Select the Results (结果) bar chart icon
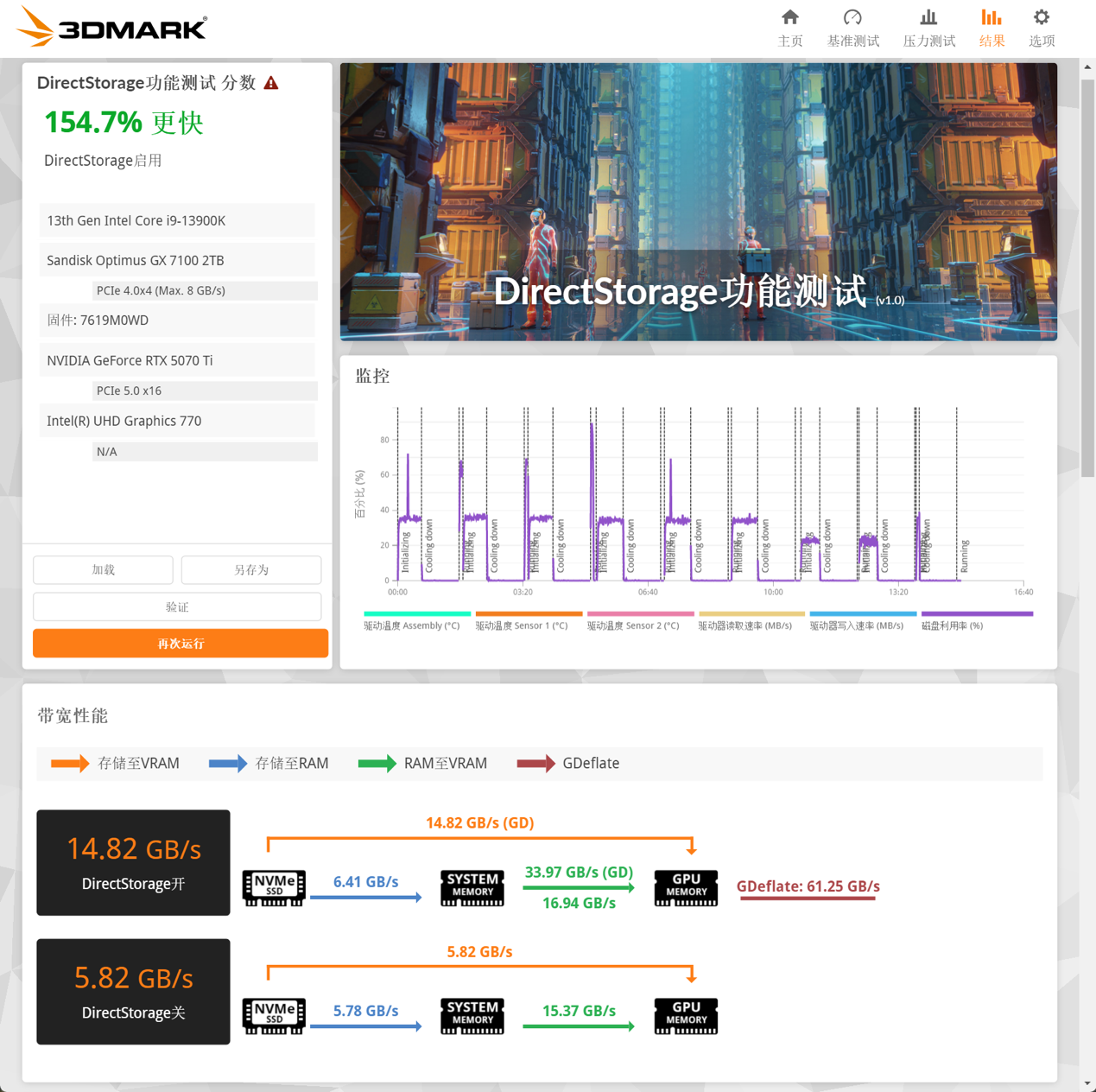The image size is (1096, 1092). click(x=991, y=17)
